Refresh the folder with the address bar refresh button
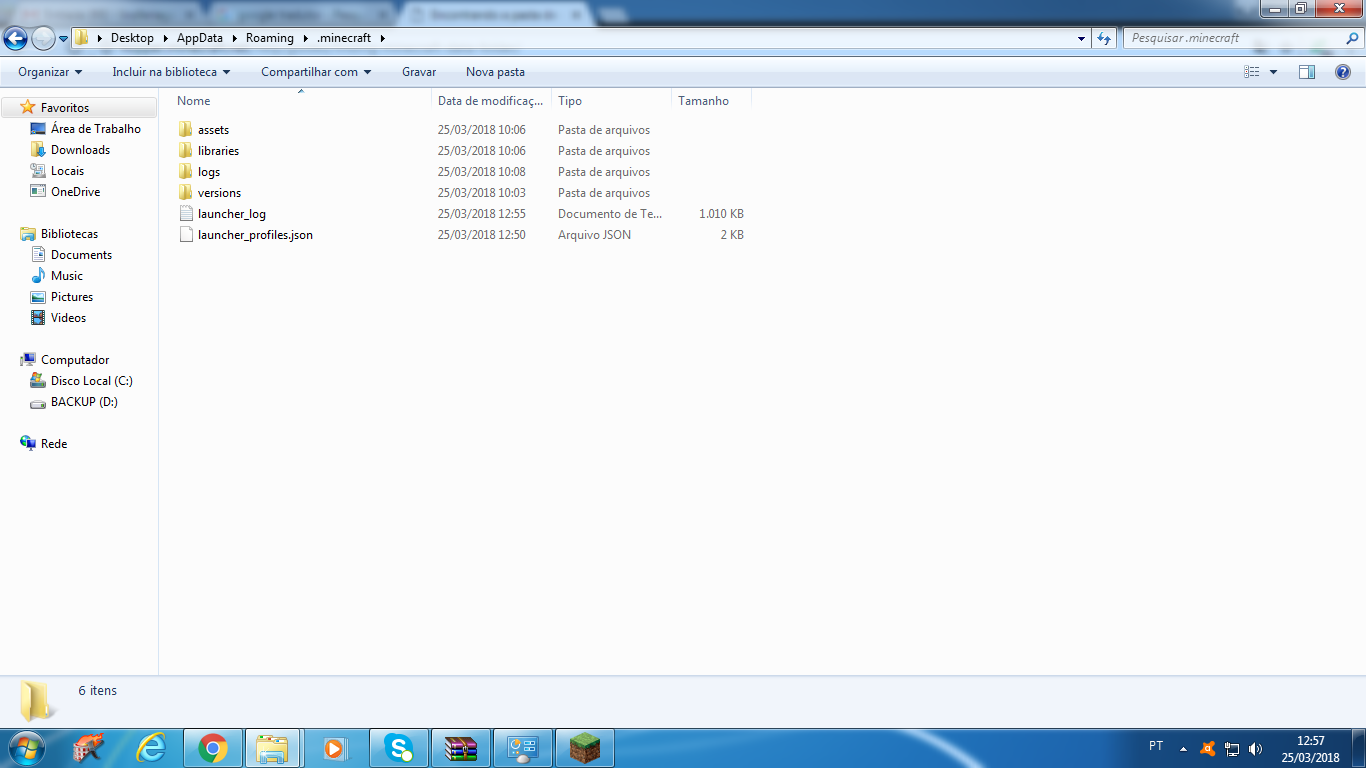This screenshot has width=1366, height=768. [x=1104, y=38]
